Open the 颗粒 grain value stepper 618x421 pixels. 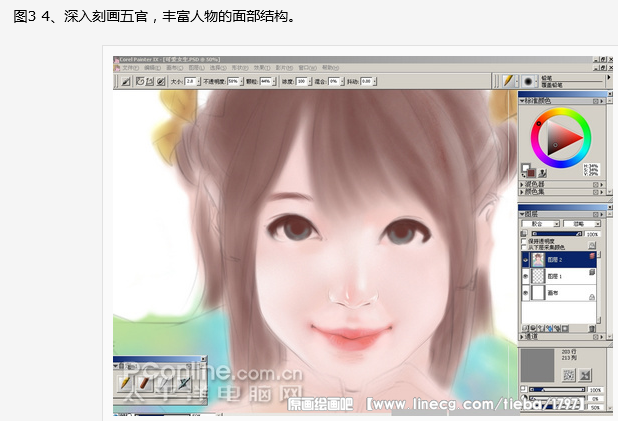(274, 82)
